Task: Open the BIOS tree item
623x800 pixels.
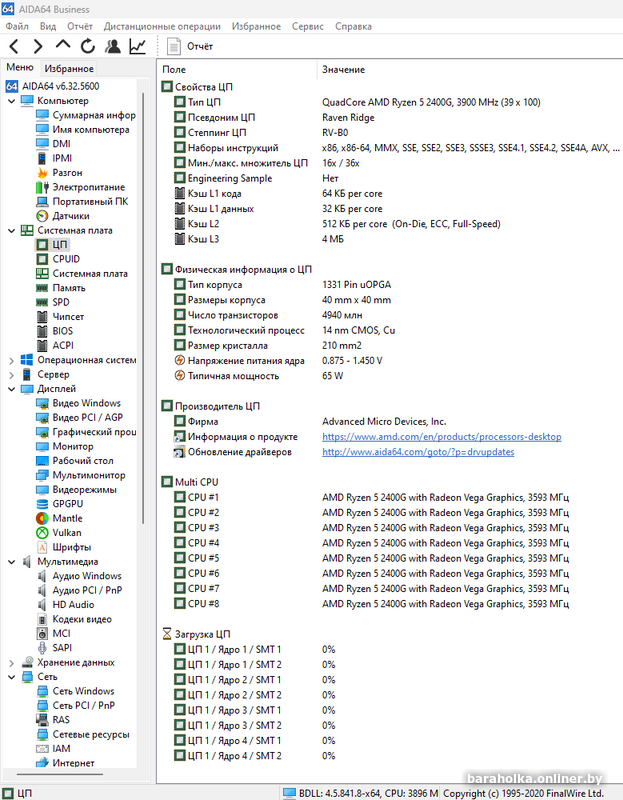Action: (55, 331)
